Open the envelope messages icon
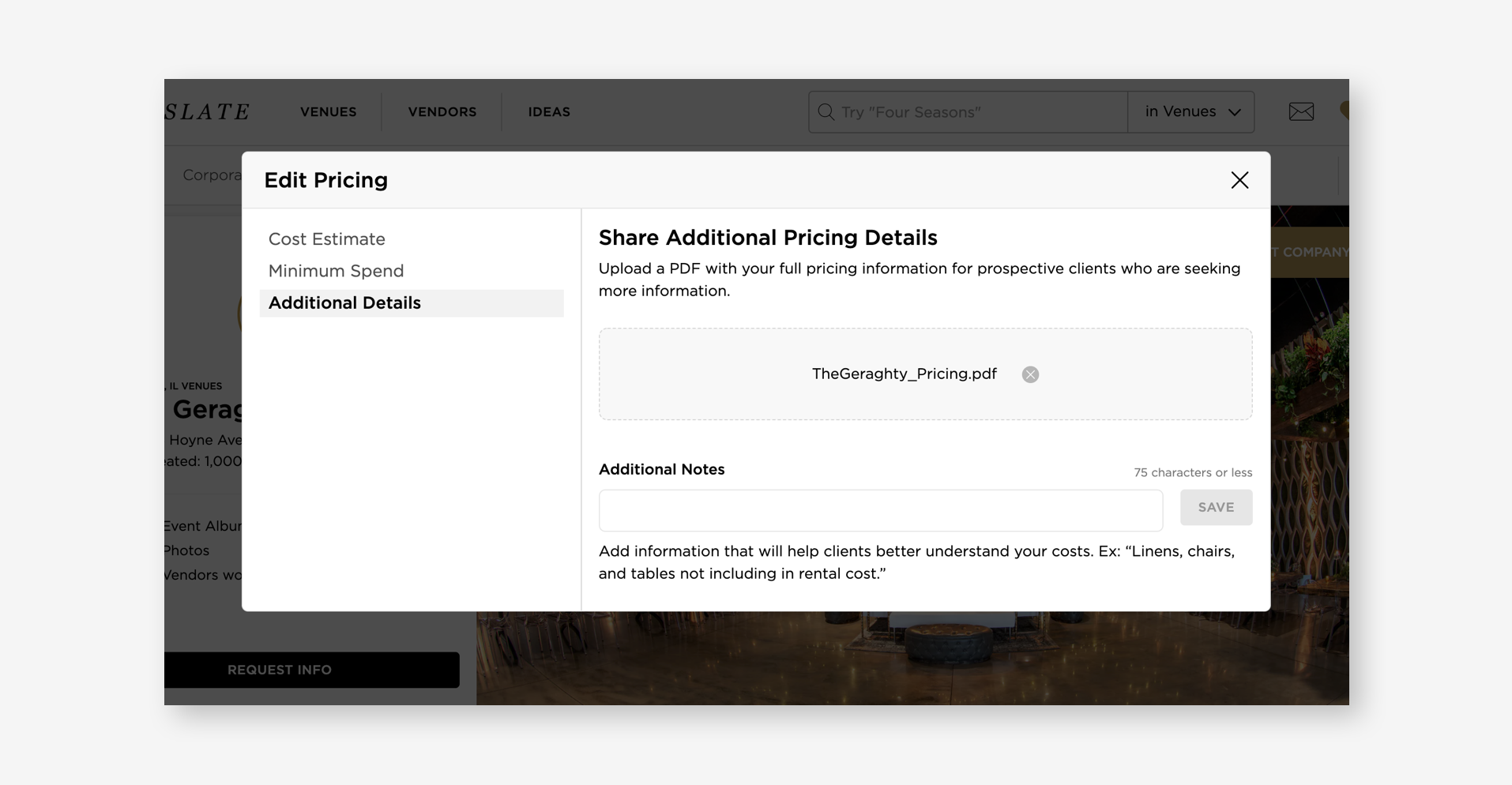Viewport: 1512px width, 785px height. (1300, 112)
